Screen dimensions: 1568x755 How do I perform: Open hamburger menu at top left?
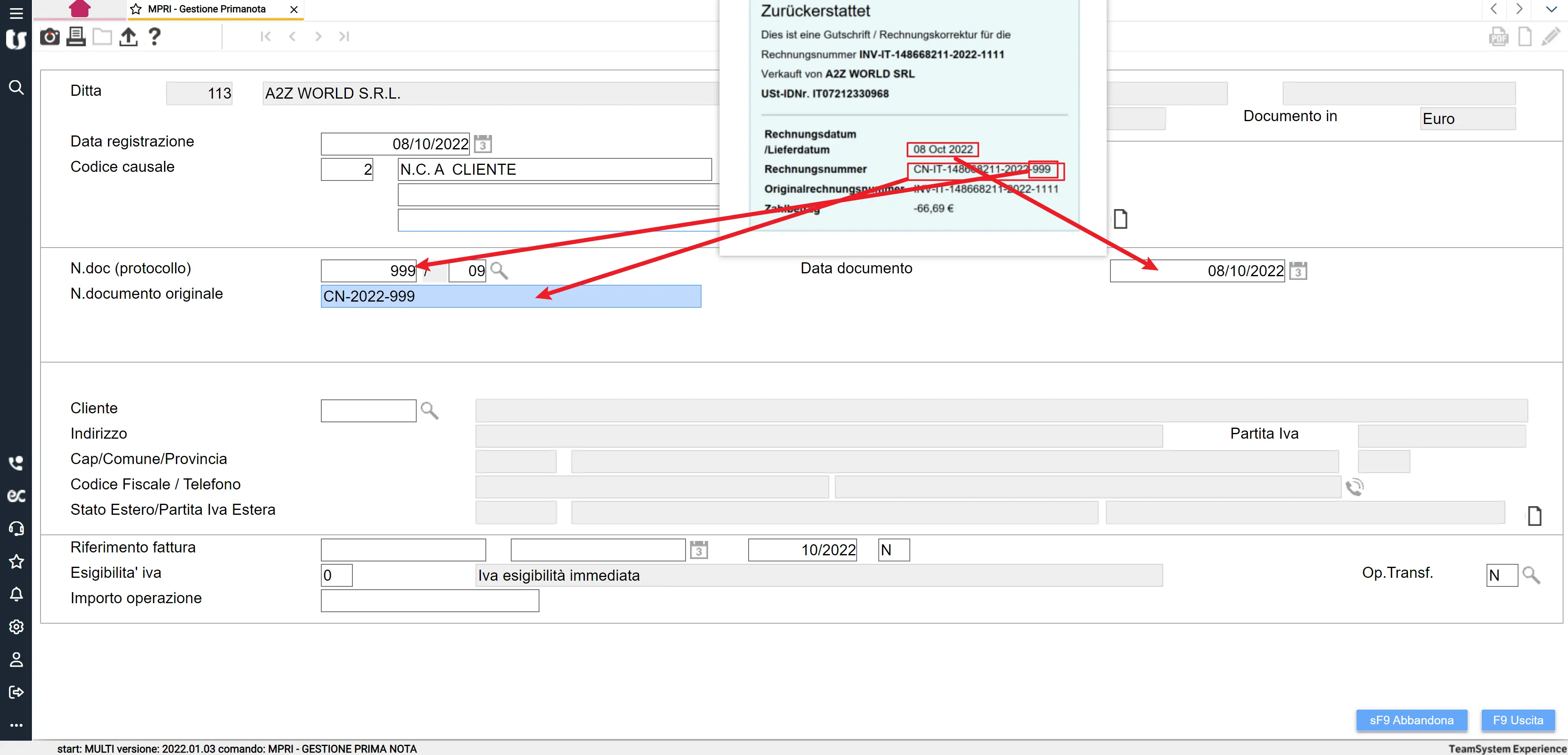pyautogui.click(x=16, y=13)
